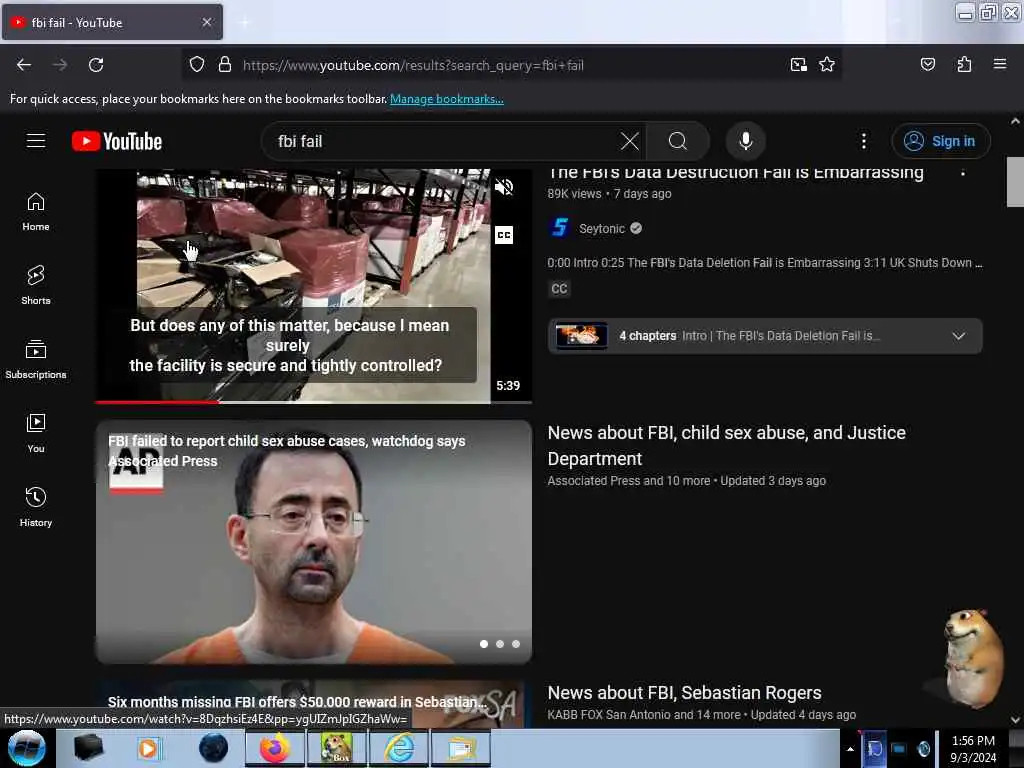Click the chapters preview thumbnail image
This screenshot has width=1024, height=768.
(x=581, y=336)
